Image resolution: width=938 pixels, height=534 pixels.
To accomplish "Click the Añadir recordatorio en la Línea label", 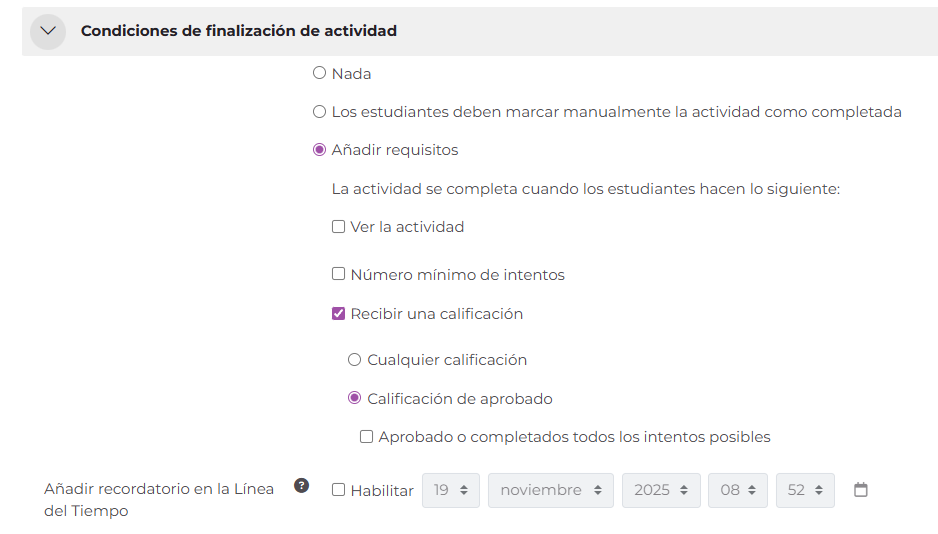I will (159, 489).
